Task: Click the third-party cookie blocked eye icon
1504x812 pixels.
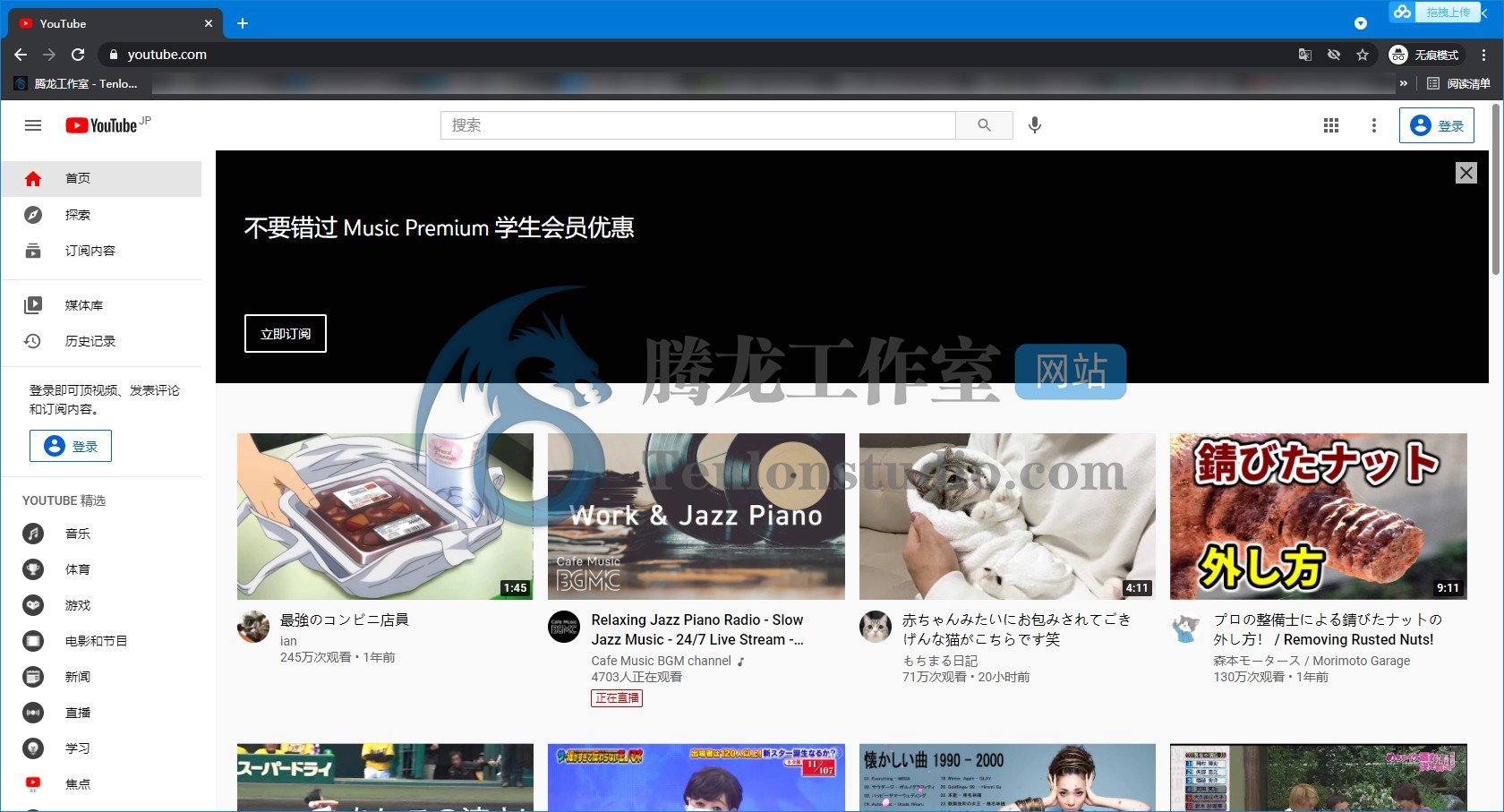Action: pos(1334,55)
